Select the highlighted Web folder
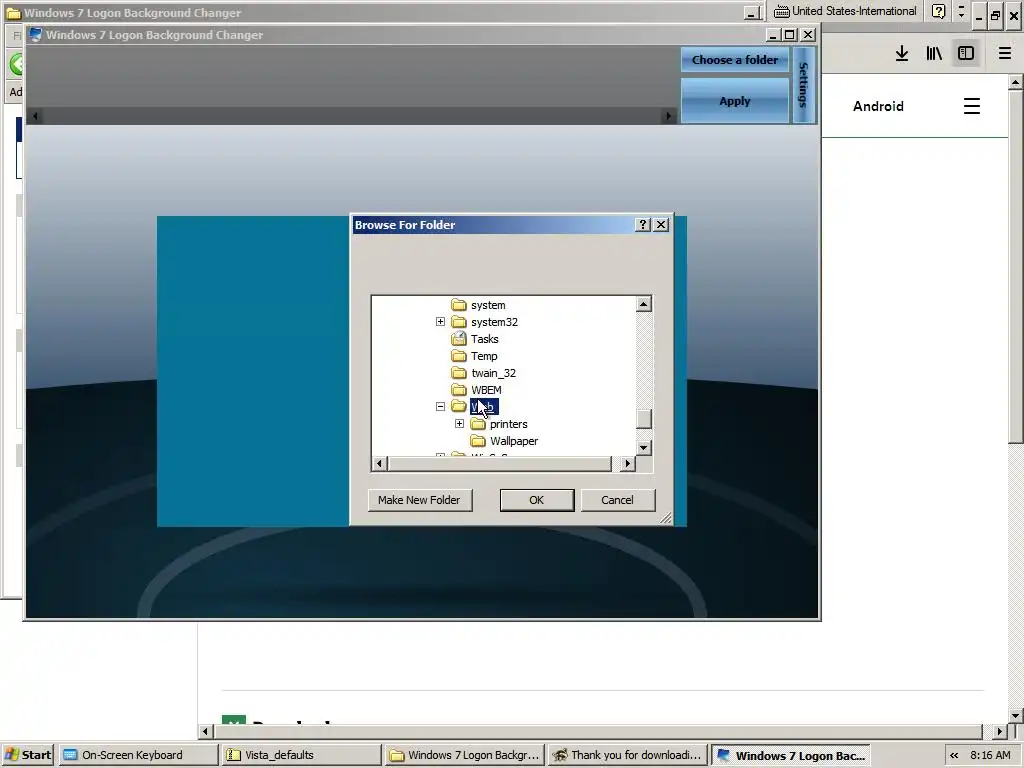The width and height of the screenshot is (1024, 768). tap(484, 407)
